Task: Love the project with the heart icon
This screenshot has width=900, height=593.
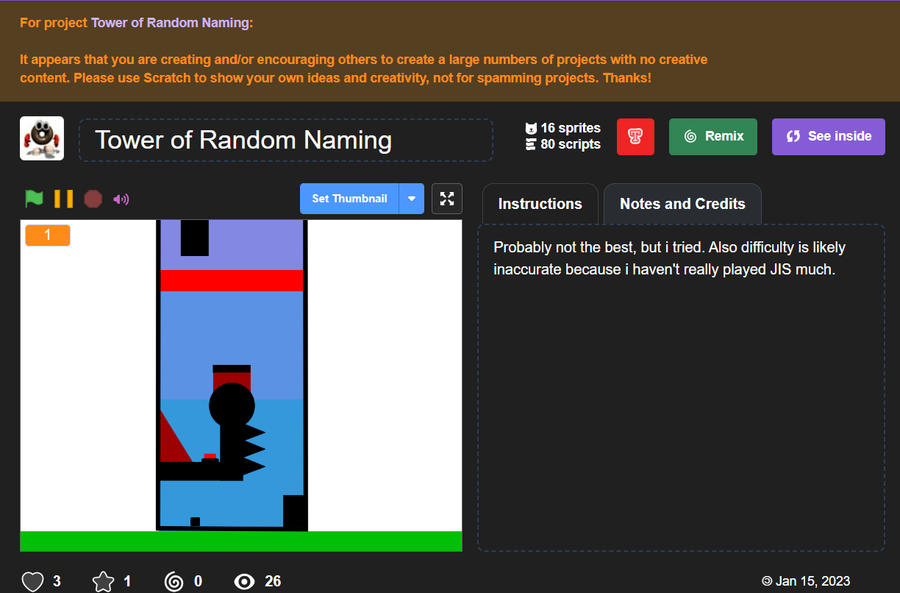Action: pos(33,581)
